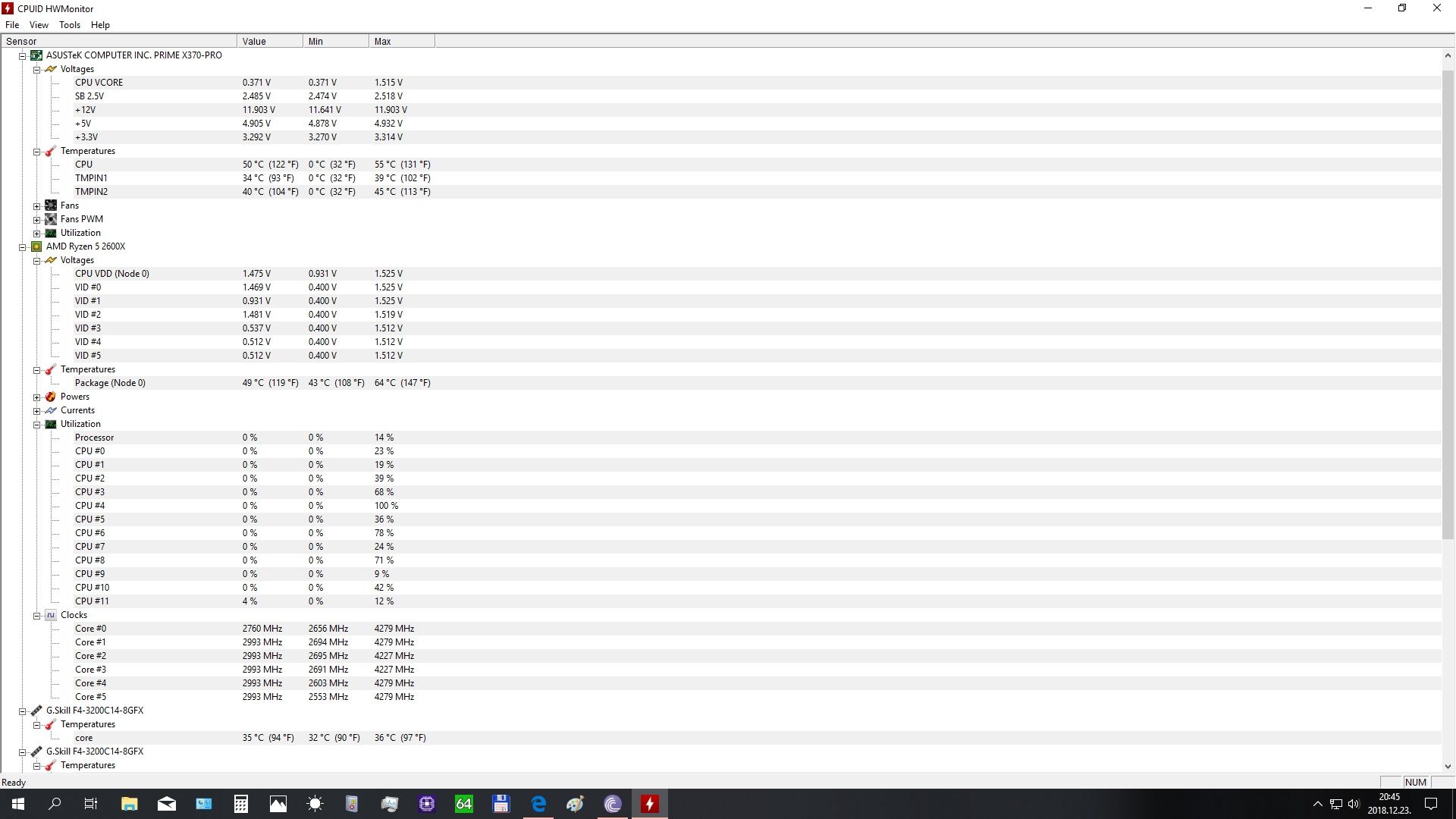This screenshot has height=819, width=1456.
Task: Click the Fans icon in the tree
Action: (x=51, y=206)
